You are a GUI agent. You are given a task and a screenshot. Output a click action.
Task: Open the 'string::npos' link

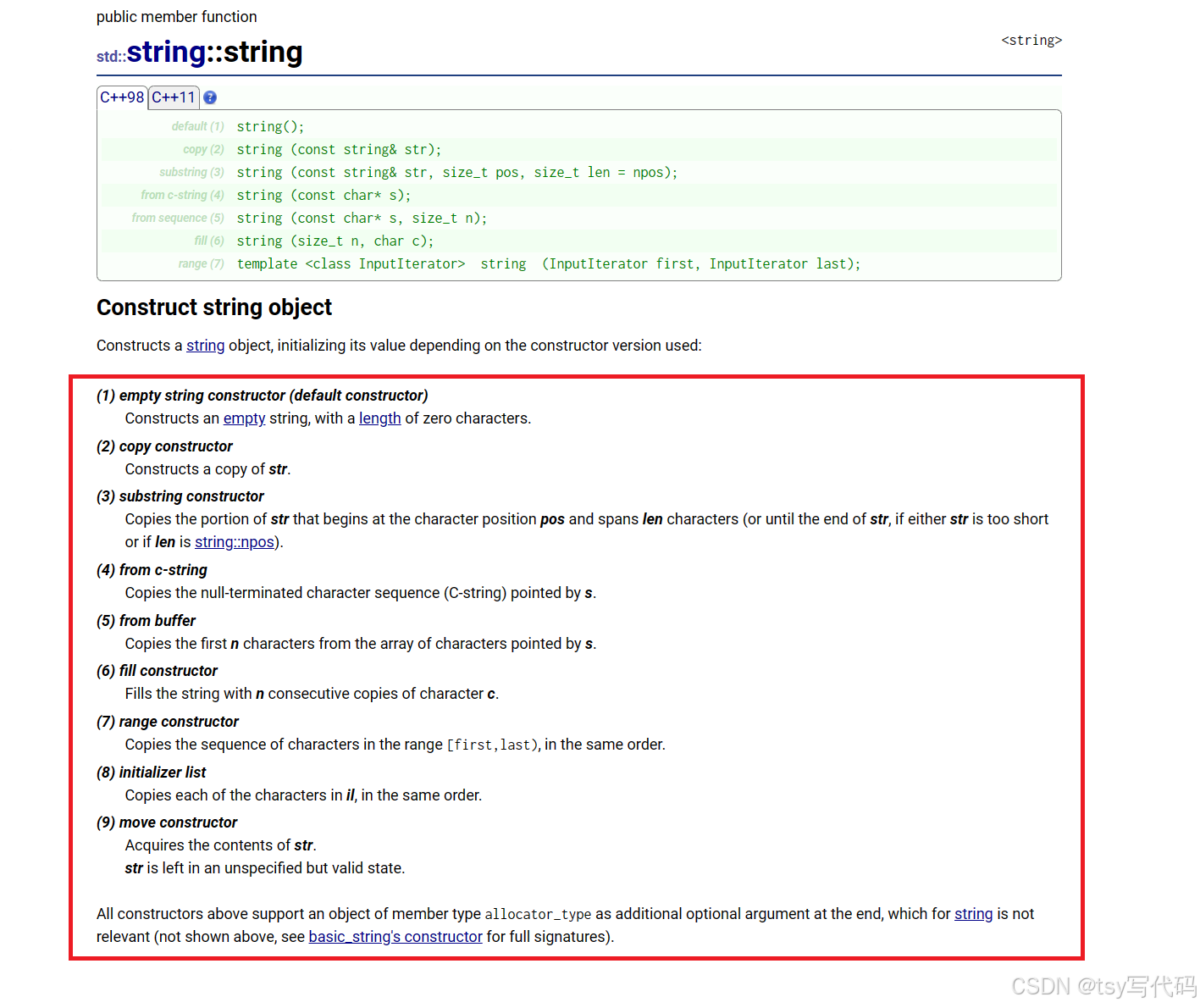coord(235,542)
